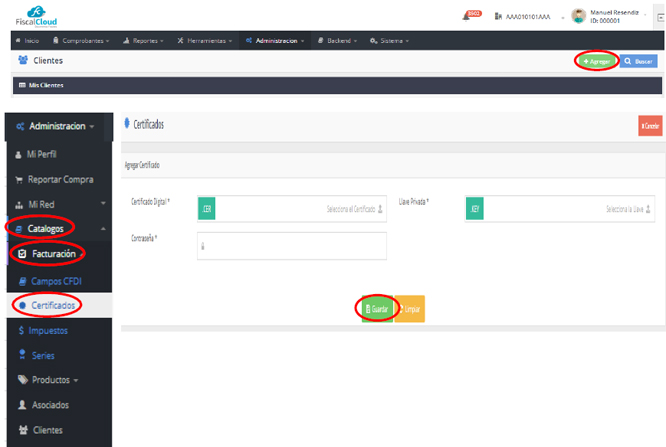Expand the AAA010101AAA company dropdown

click(563, 18)
